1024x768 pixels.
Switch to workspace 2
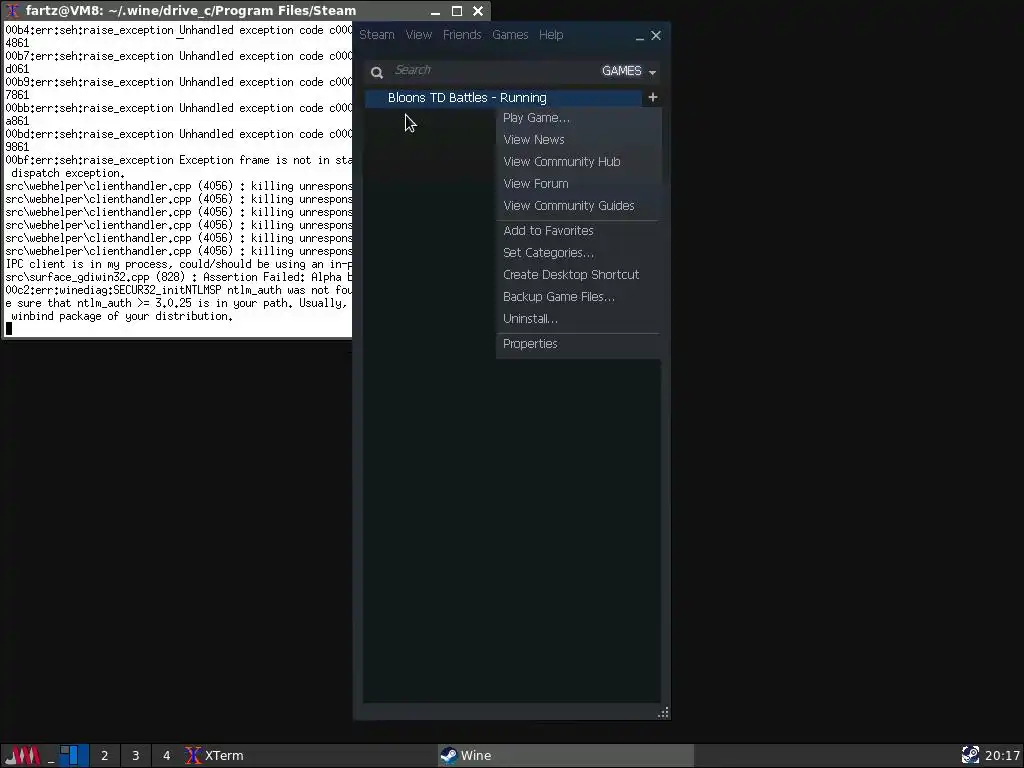[x=104, y=756]
